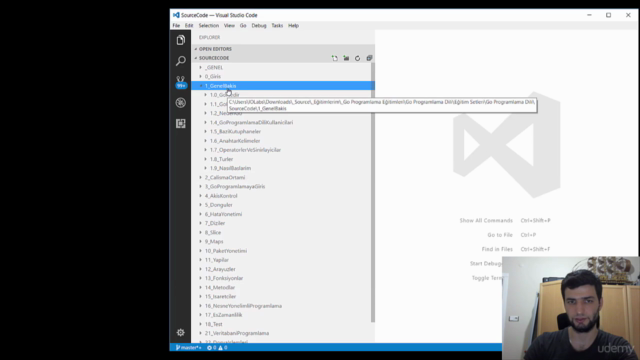Collapse the 1_GenelBakis folder

point(283,86)
